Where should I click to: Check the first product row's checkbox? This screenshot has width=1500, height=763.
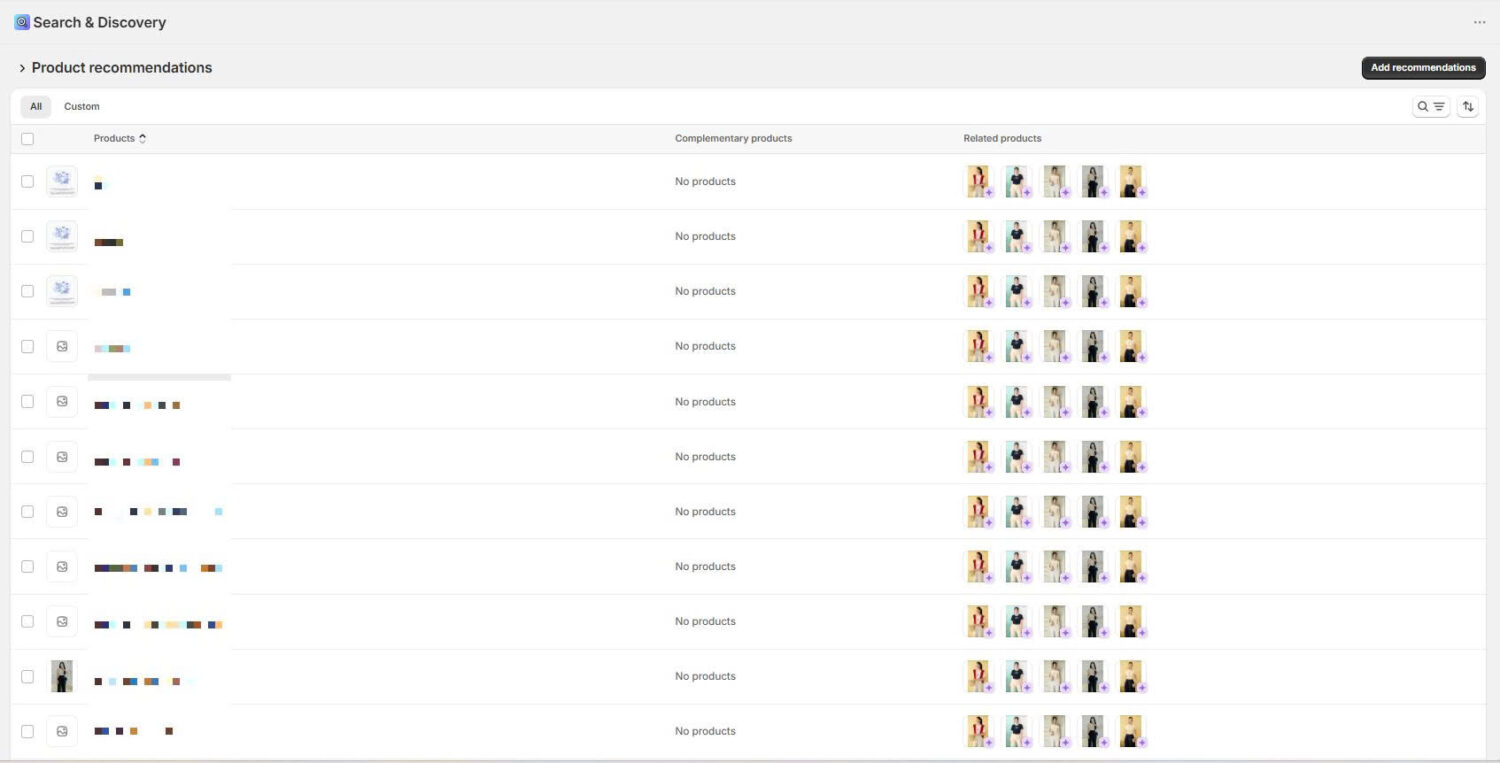click(x=27, y=181)
